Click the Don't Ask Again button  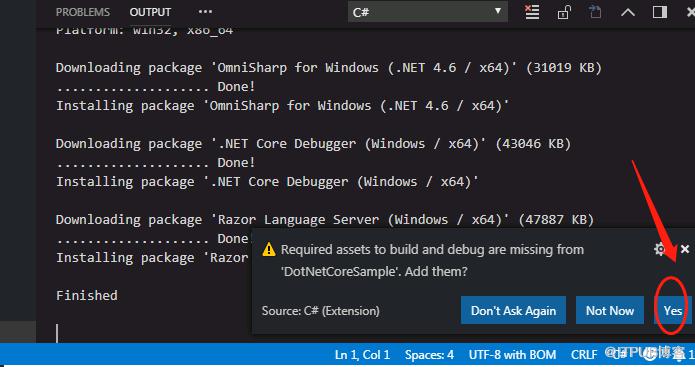[513, 310]
